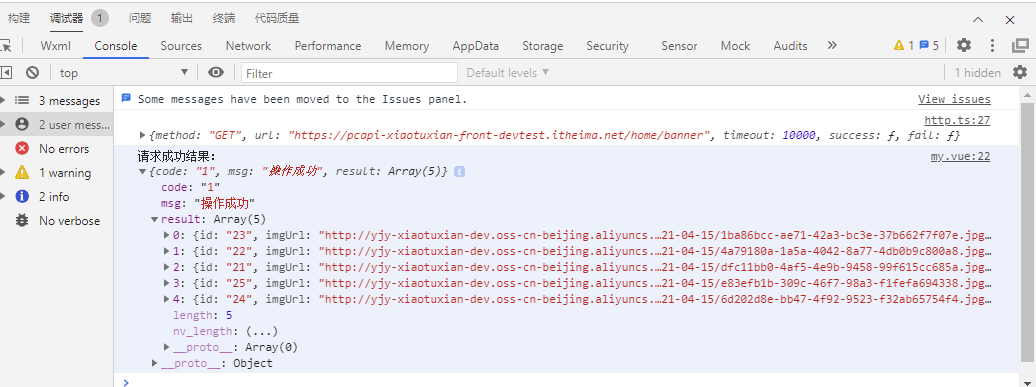Open DevTools settings gear in tab bar
This screenshot has height=387, width=1036.
964,45
